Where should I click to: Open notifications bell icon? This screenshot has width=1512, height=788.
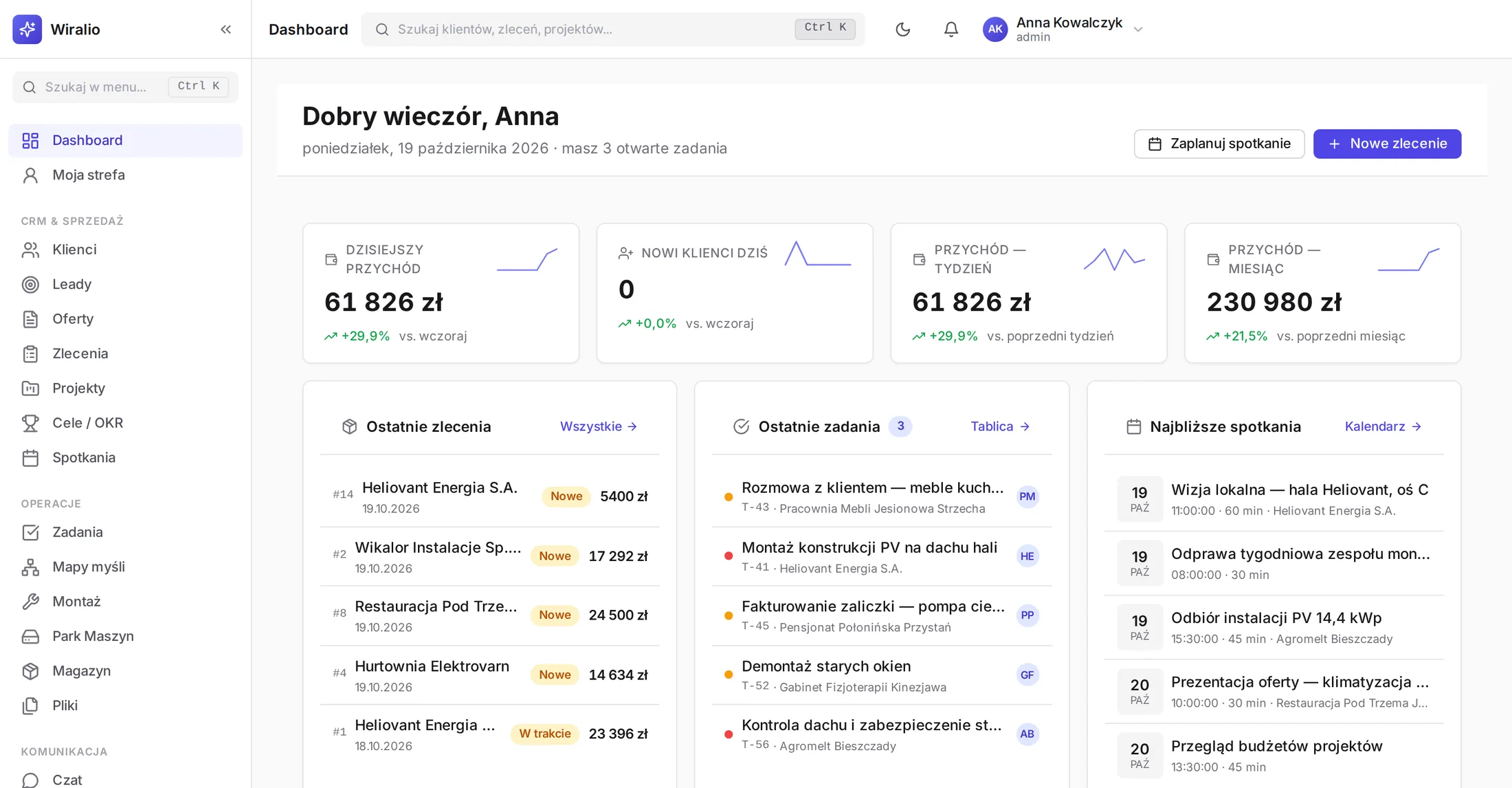pos(950,29)
